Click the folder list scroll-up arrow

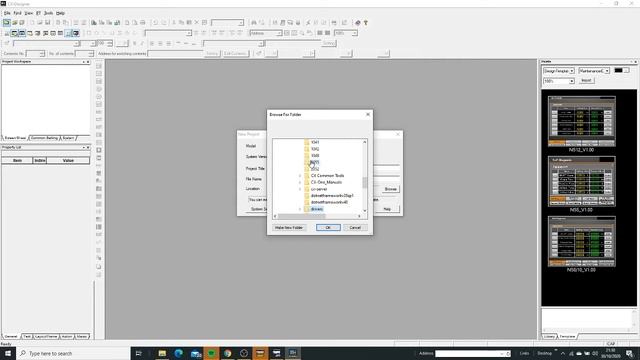364,142
